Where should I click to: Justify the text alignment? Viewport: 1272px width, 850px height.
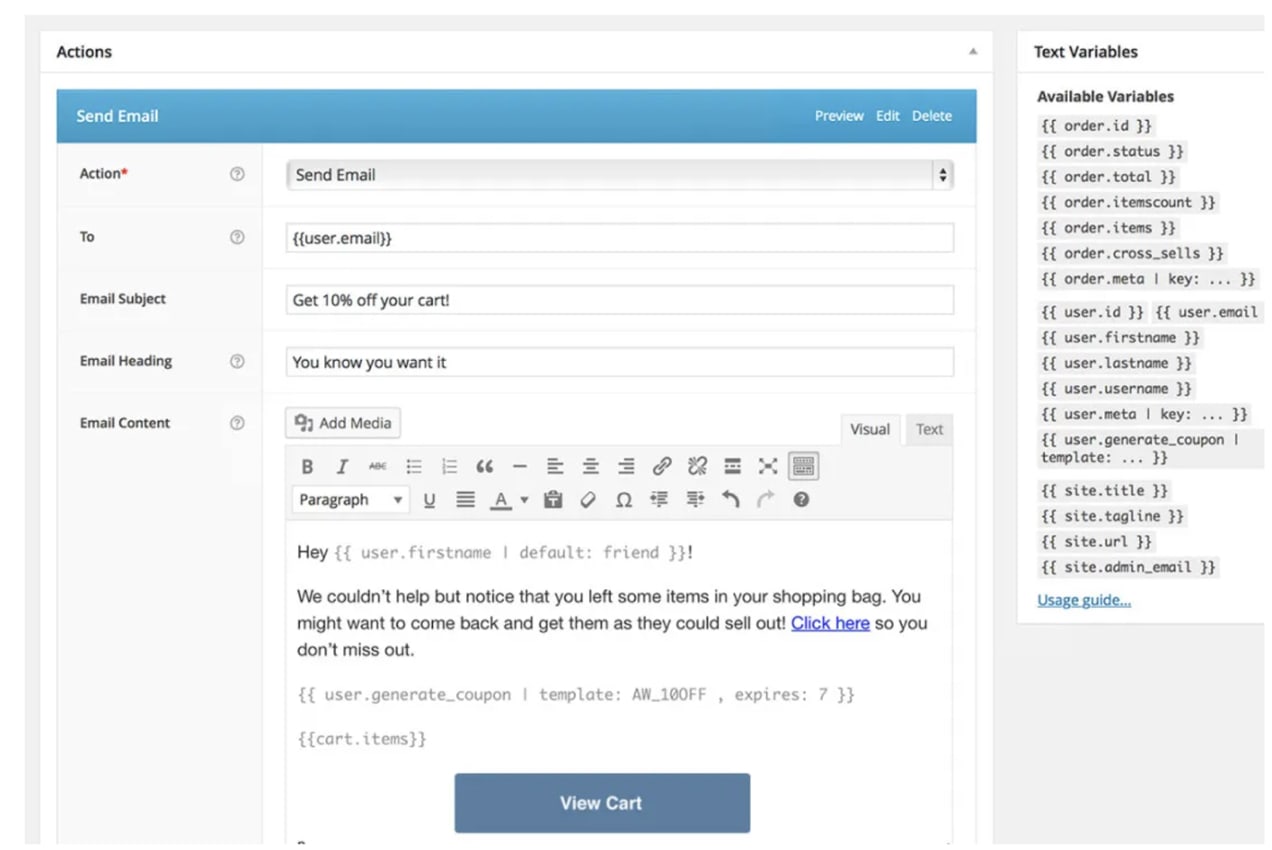click(465, 500)
